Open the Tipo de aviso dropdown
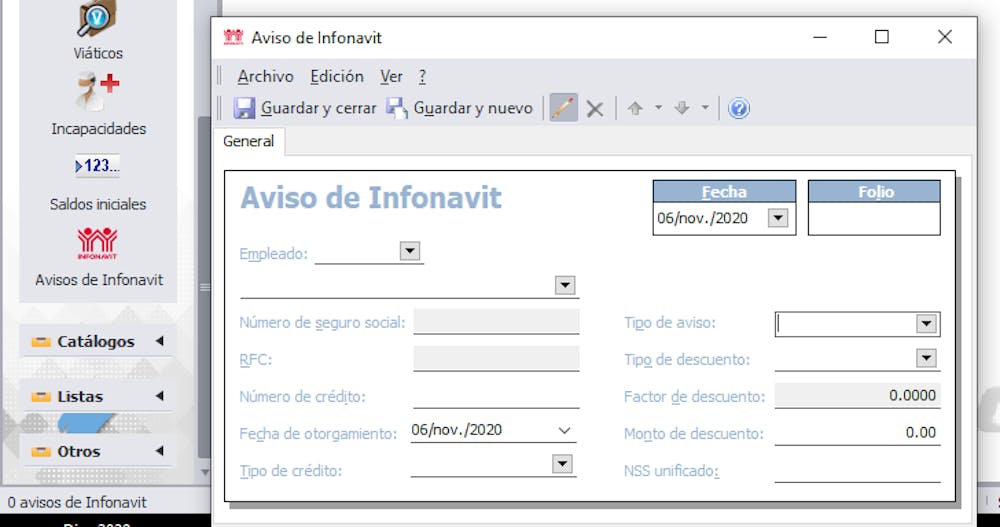The height and width of the screenshot is (527, 1000). 926,323
